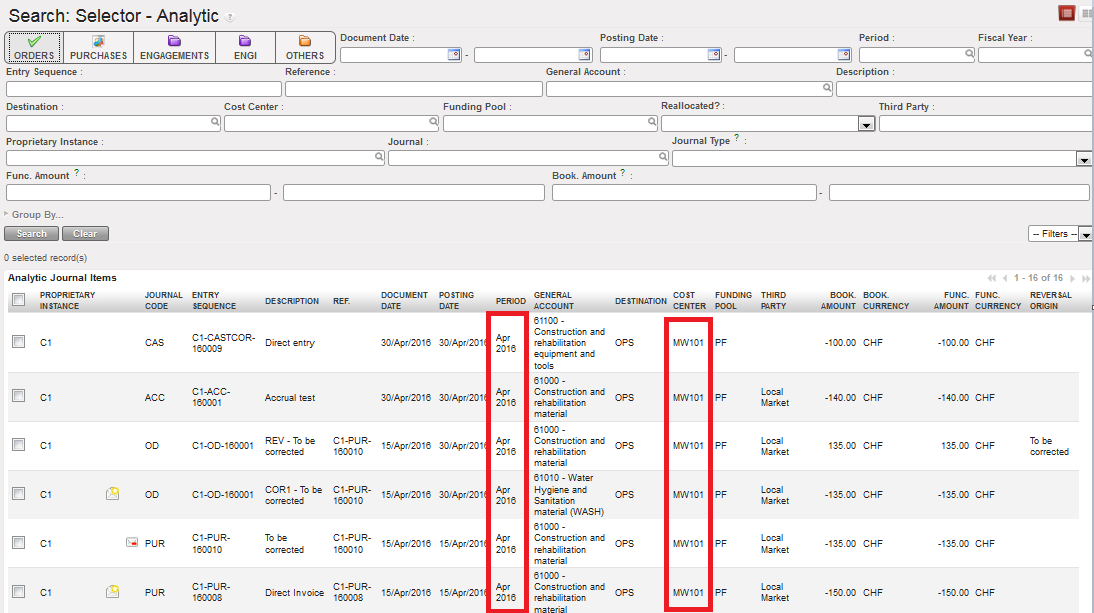The image size is (1094, 613).
Task: Click the red list view icon at top right
Action: tap(1067, 13)
